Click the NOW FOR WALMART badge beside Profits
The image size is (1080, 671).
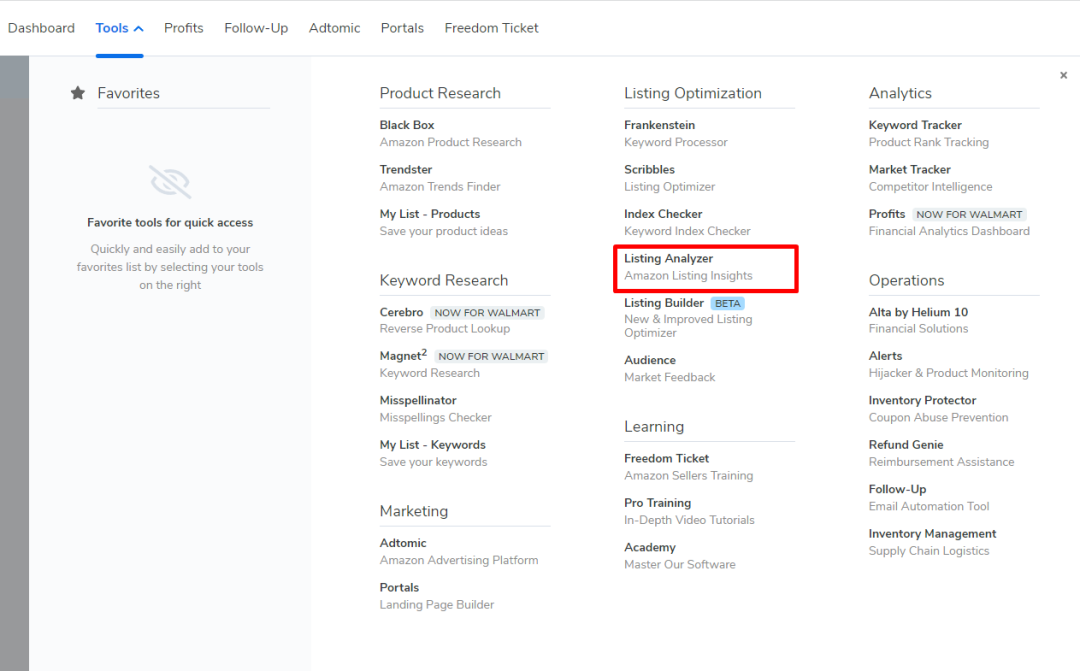[969, 214]
